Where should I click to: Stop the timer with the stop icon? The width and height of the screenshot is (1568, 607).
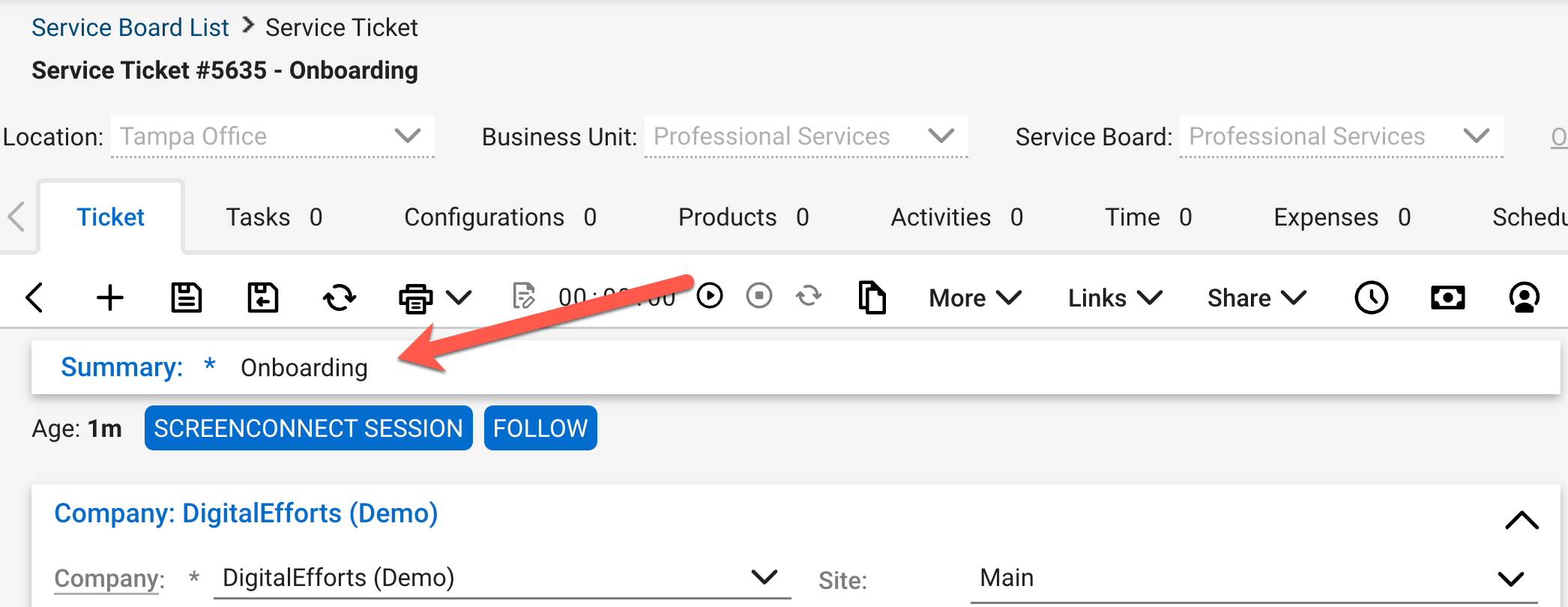tap(759, 296)
